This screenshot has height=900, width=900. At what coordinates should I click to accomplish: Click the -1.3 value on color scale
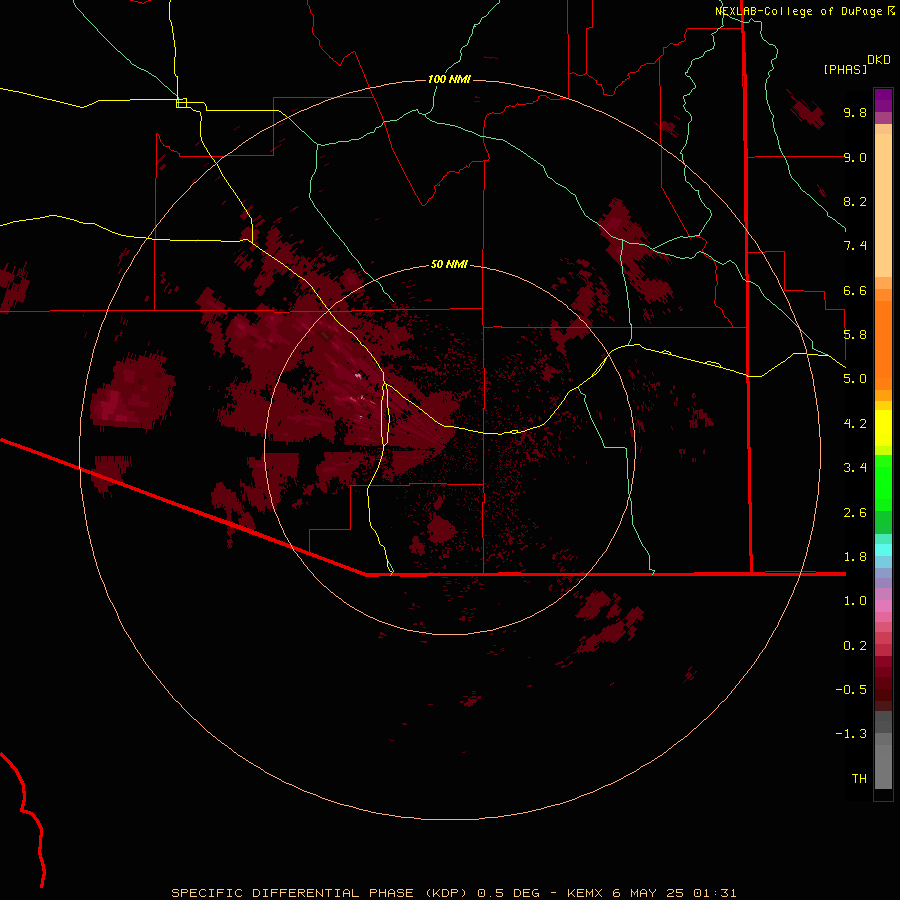click(x=851, y=734)
